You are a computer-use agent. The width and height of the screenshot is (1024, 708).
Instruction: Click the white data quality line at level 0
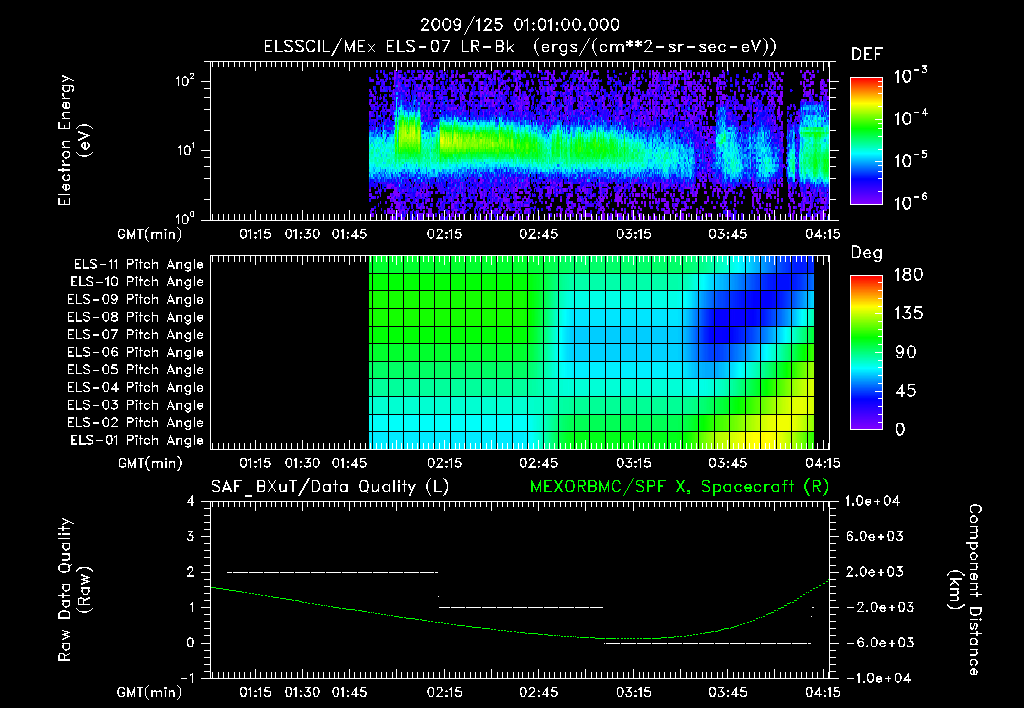coord(707,643)
